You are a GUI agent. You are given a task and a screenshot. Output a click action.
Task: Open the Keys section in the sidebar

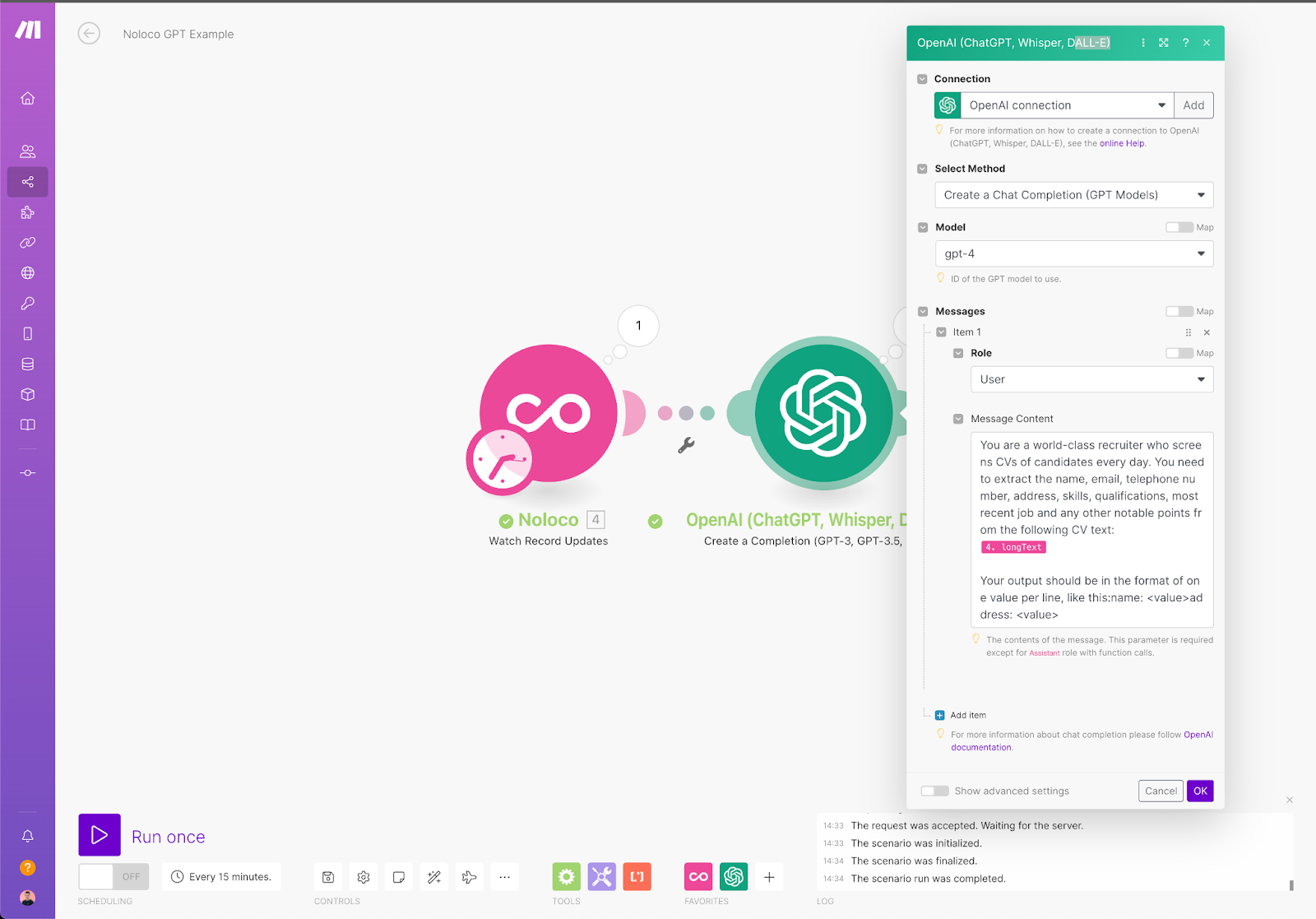pyautogui.click(x=27, y=303)
